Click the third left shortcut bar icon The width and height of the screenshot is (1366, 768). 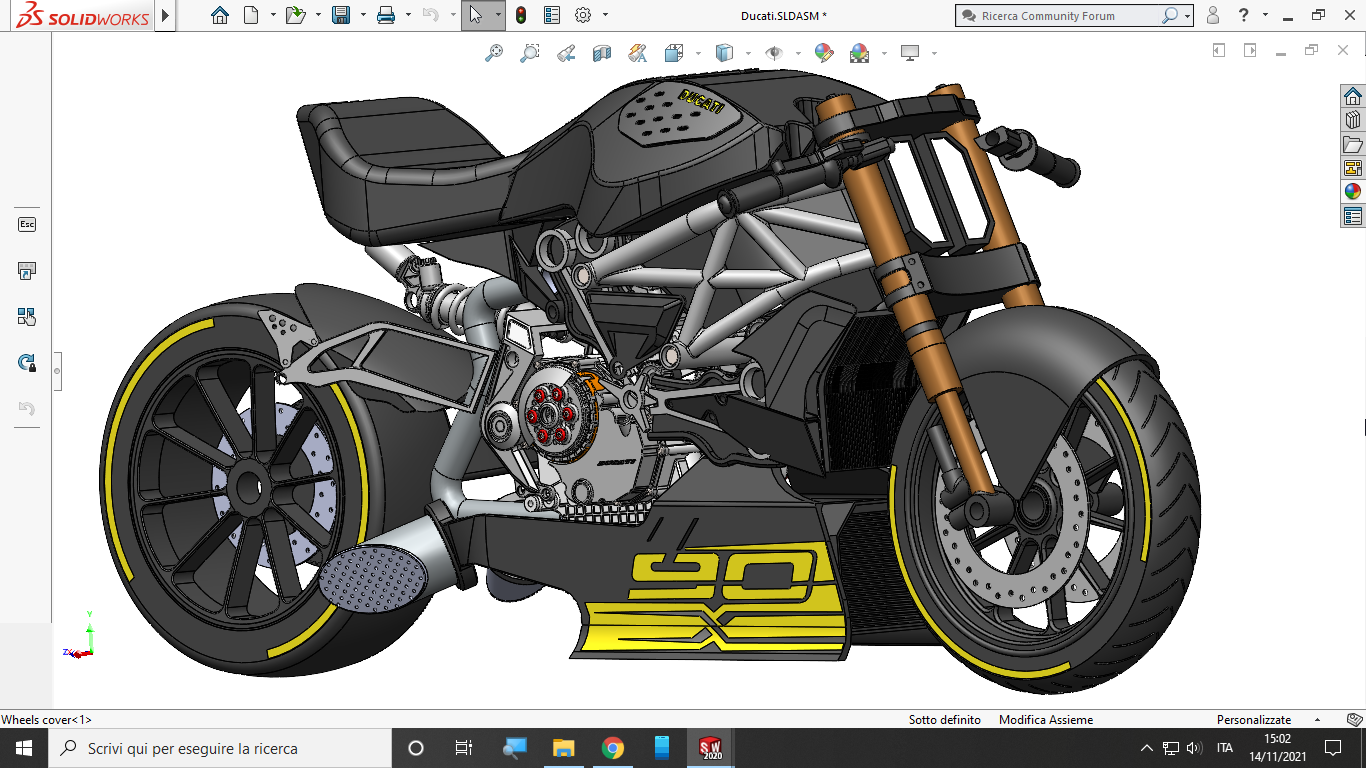[x=27, y=317]
